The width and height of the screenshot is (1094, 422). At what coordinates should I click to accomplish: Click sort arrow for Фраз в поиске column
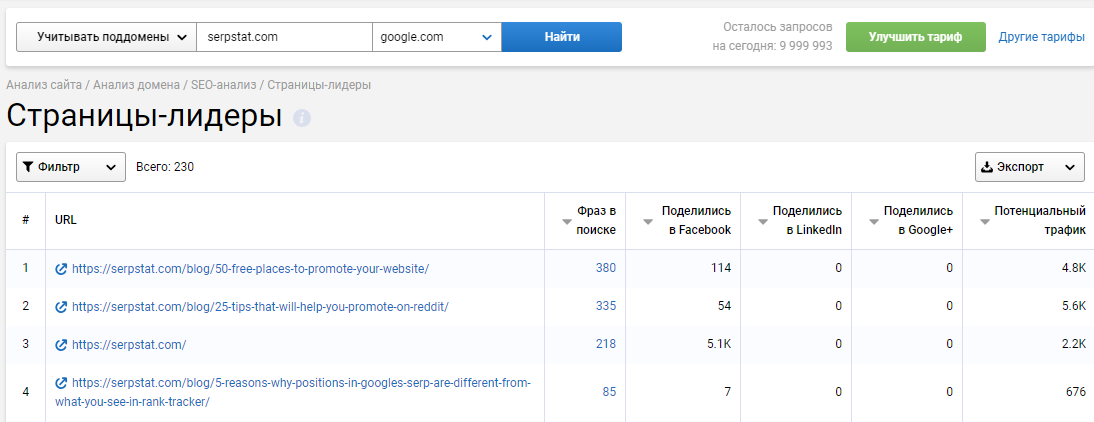567,222
